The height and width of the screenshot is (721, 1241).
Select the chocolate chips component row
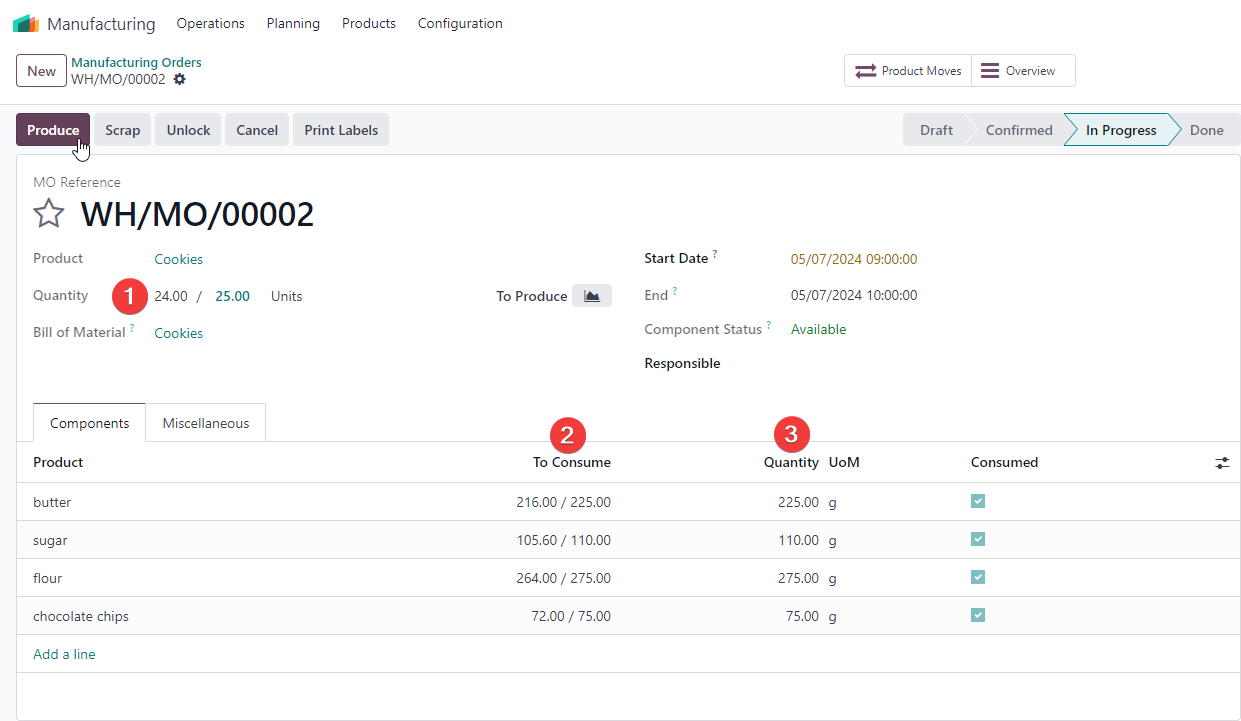click(628, 616)
